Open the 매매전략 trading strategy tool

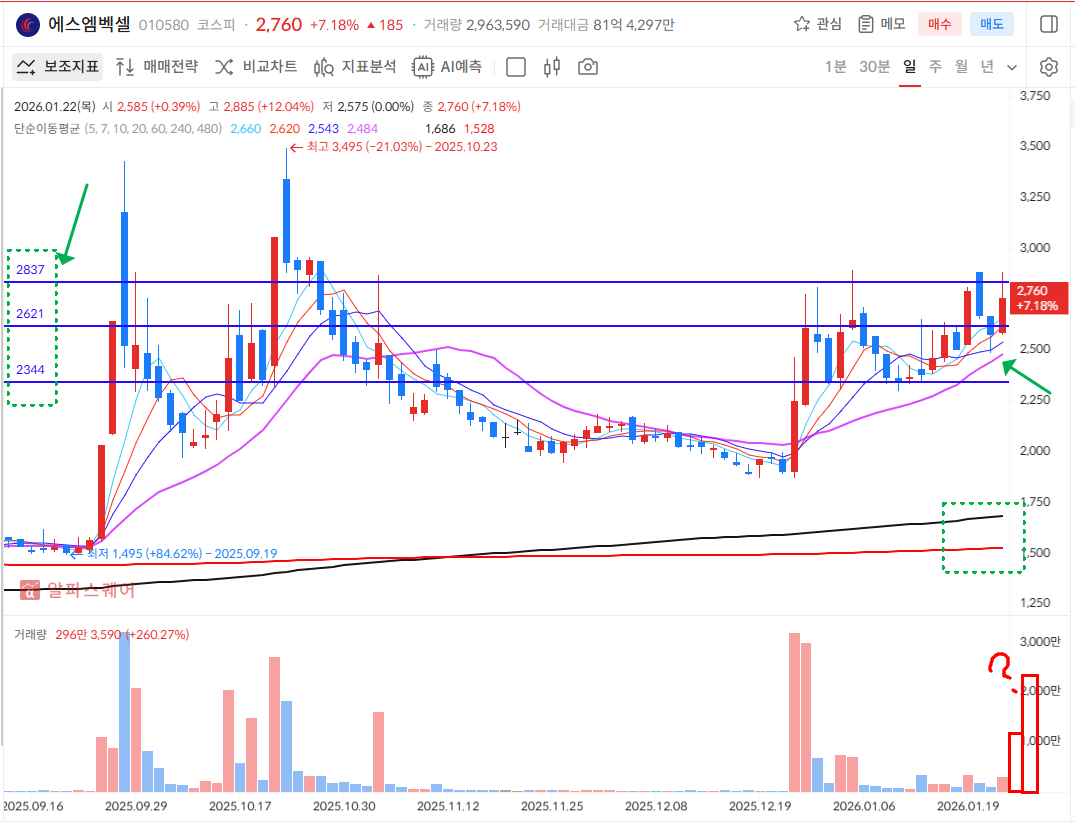tap(156, 67)
